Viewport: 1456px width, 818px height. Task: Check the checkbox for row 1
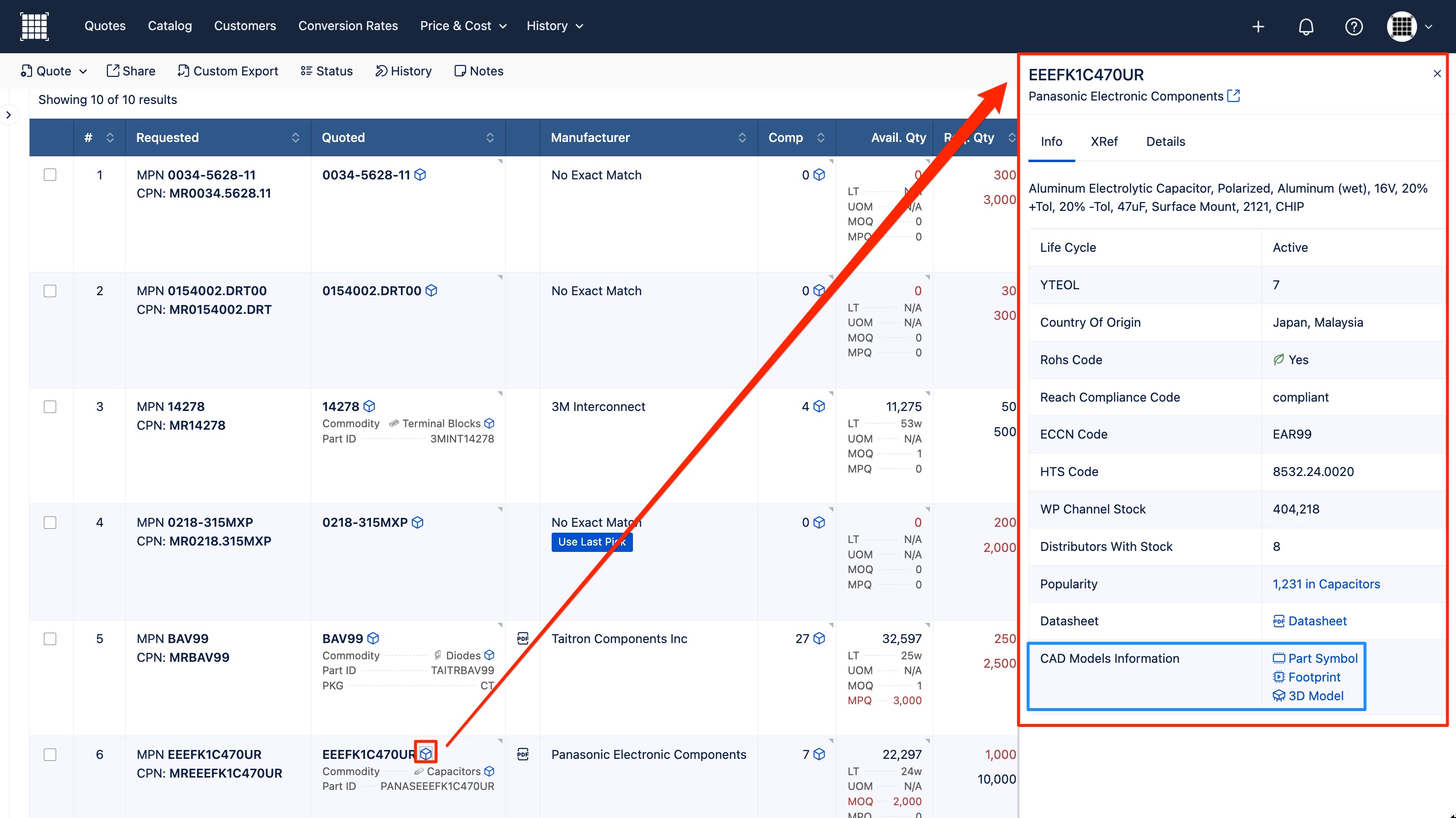click(50, 174)
